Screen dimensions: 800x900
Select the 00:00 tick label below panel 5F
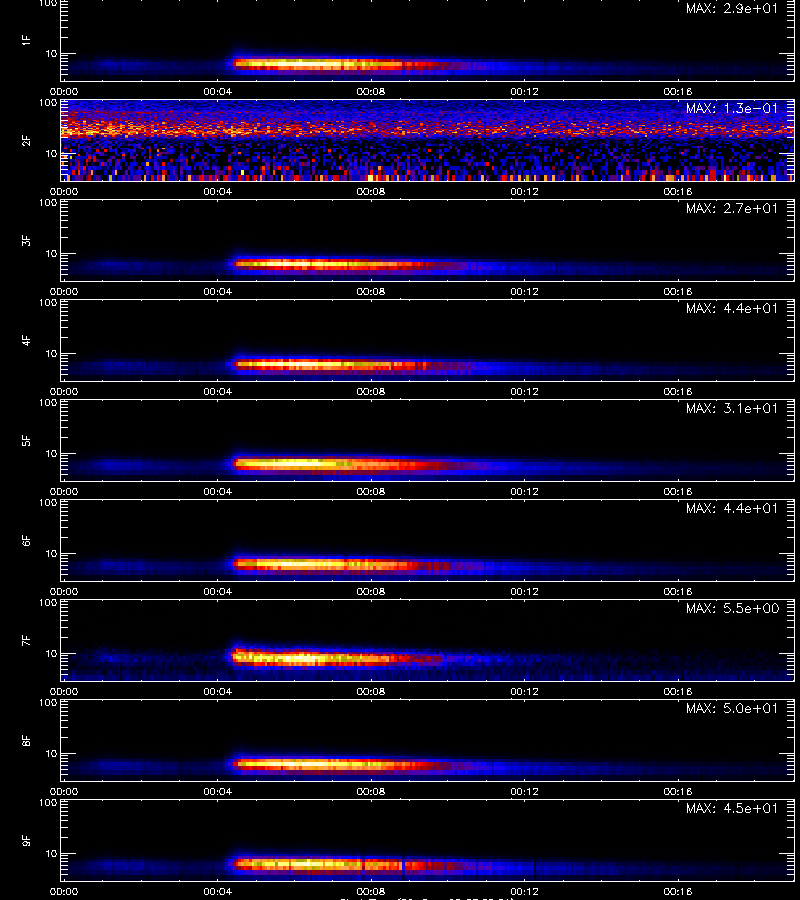[64, 491]
